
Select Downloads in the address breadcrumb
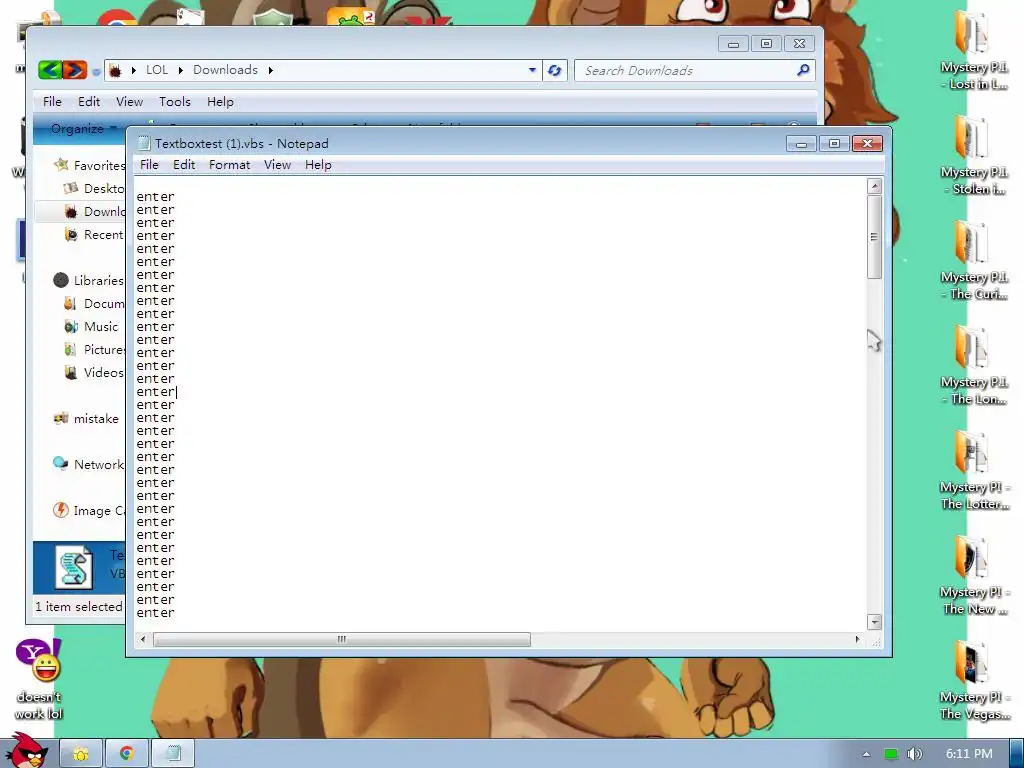[x=225, y=70]
